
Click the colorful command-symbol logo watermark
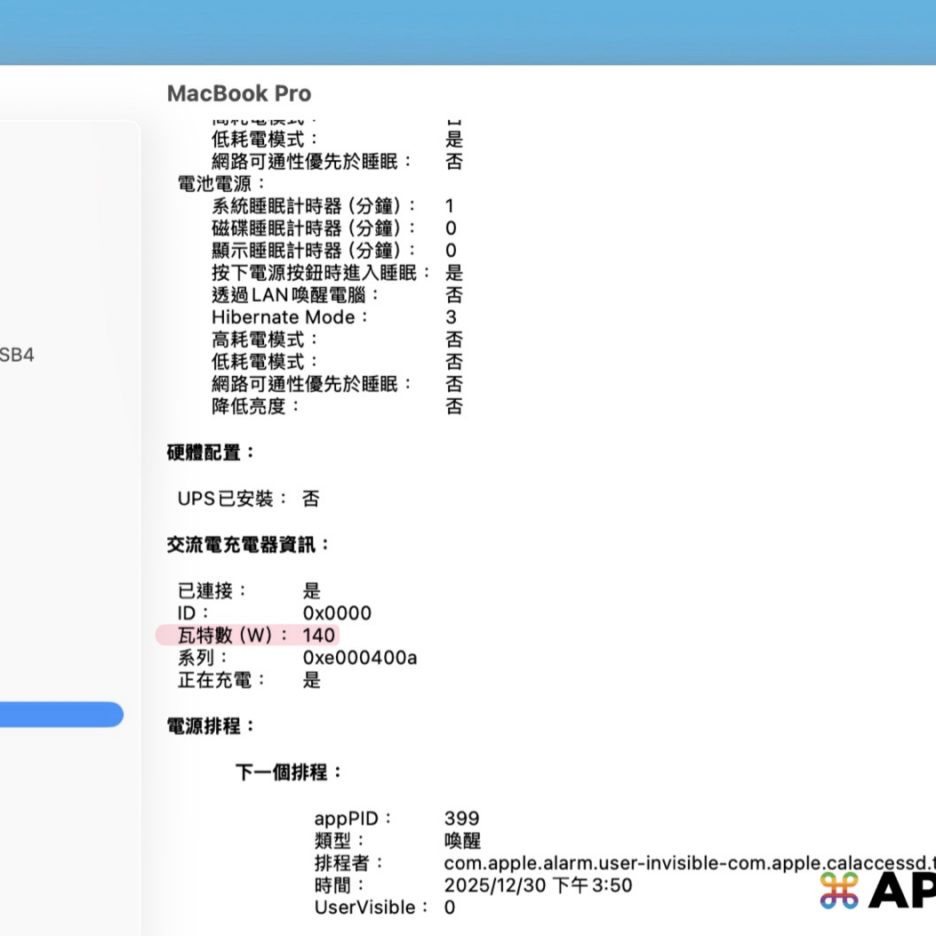click(x=839, y=890)
